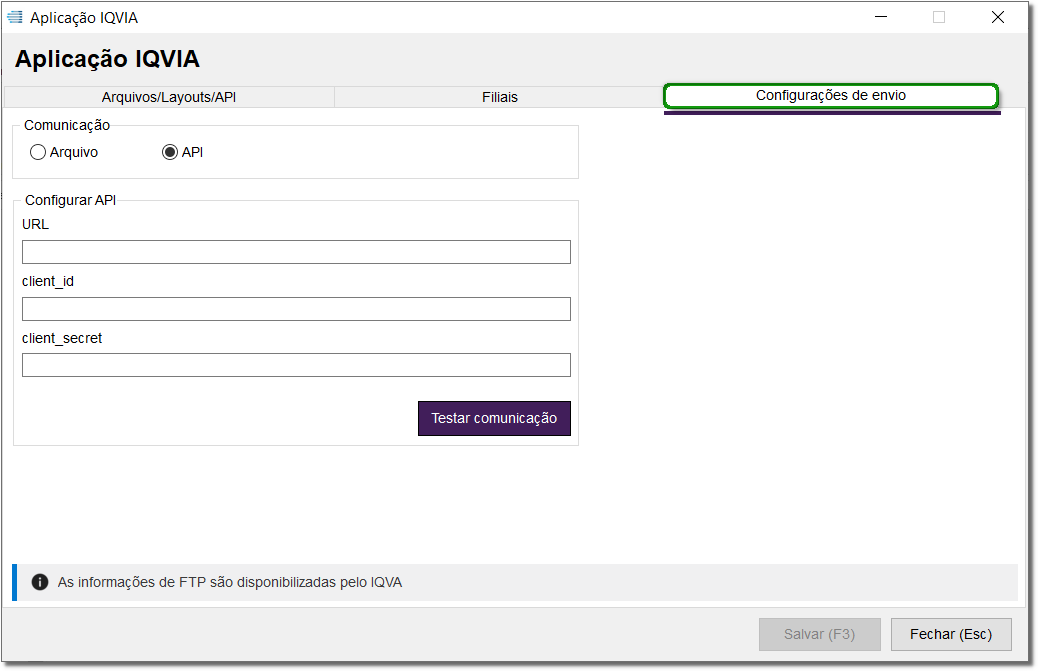Click the Testar comunicação button

pyautogui.click(x=494, y=418)
